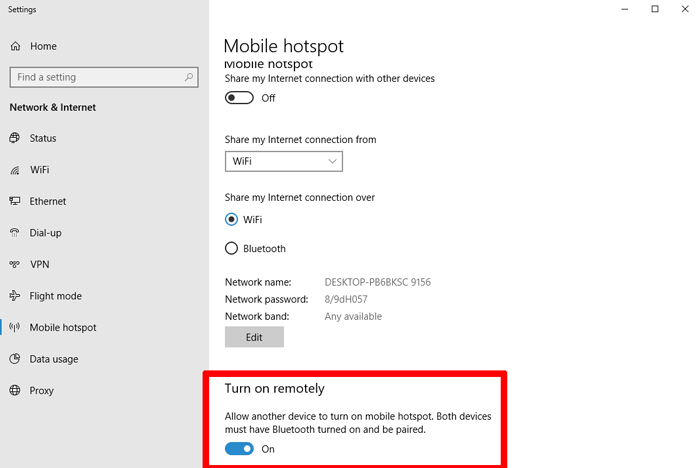Select the Bluetooth radio button

pos(231,248)
